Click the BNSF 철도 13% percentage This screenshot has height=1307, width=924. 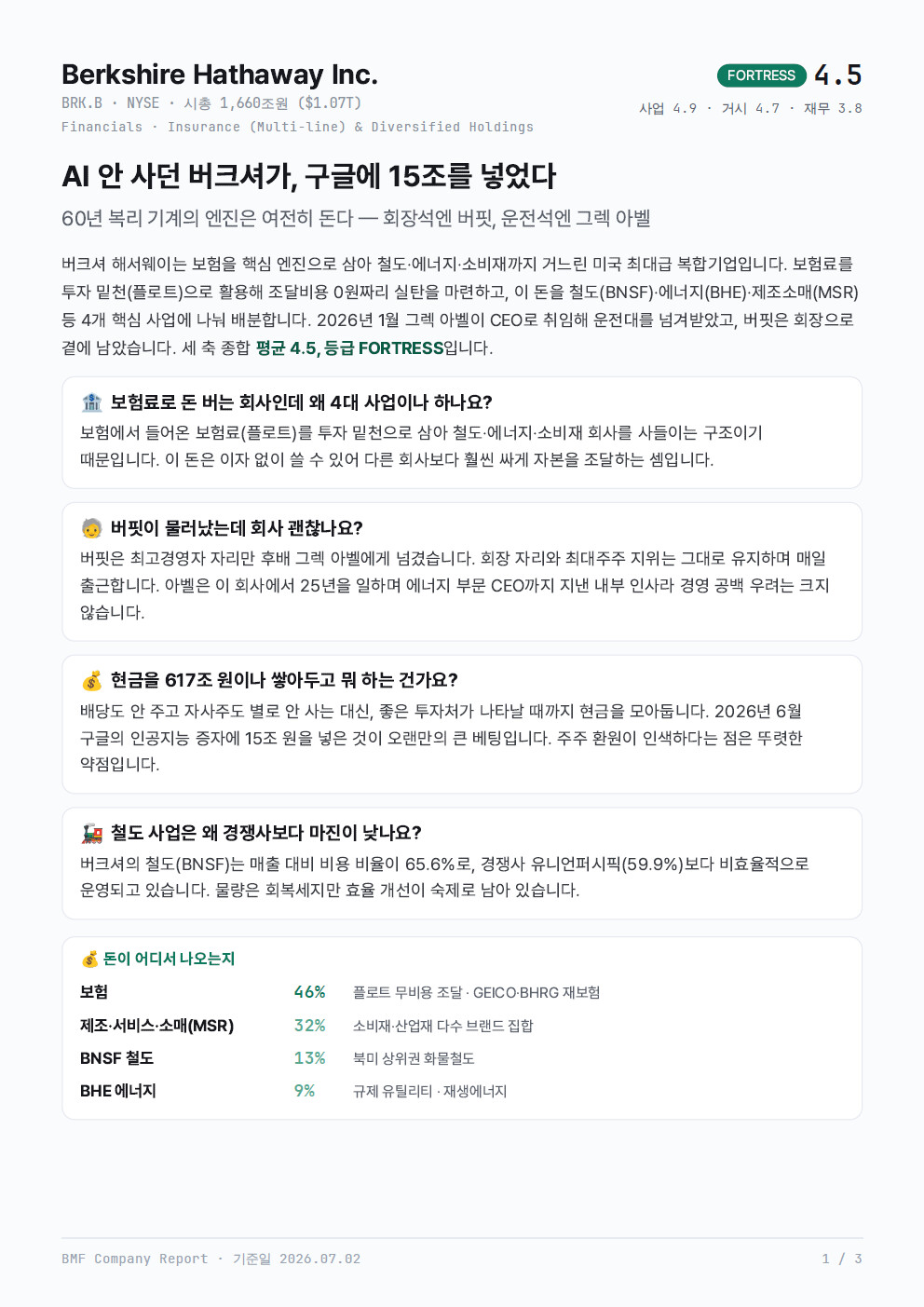(309, 1058)
